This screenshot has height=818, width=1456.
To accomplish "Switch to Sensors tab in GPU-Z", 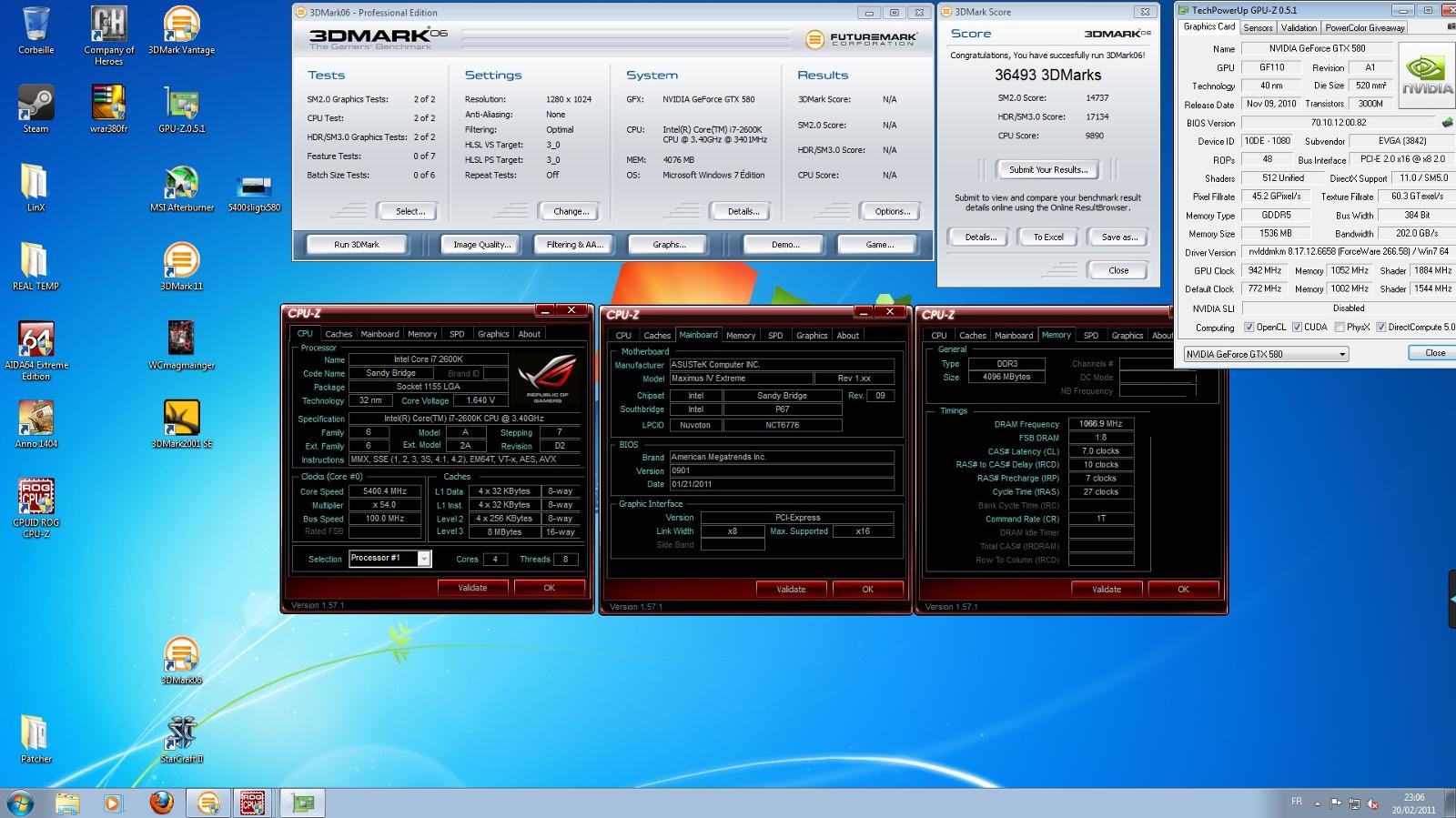I will tap(1258, 28).
